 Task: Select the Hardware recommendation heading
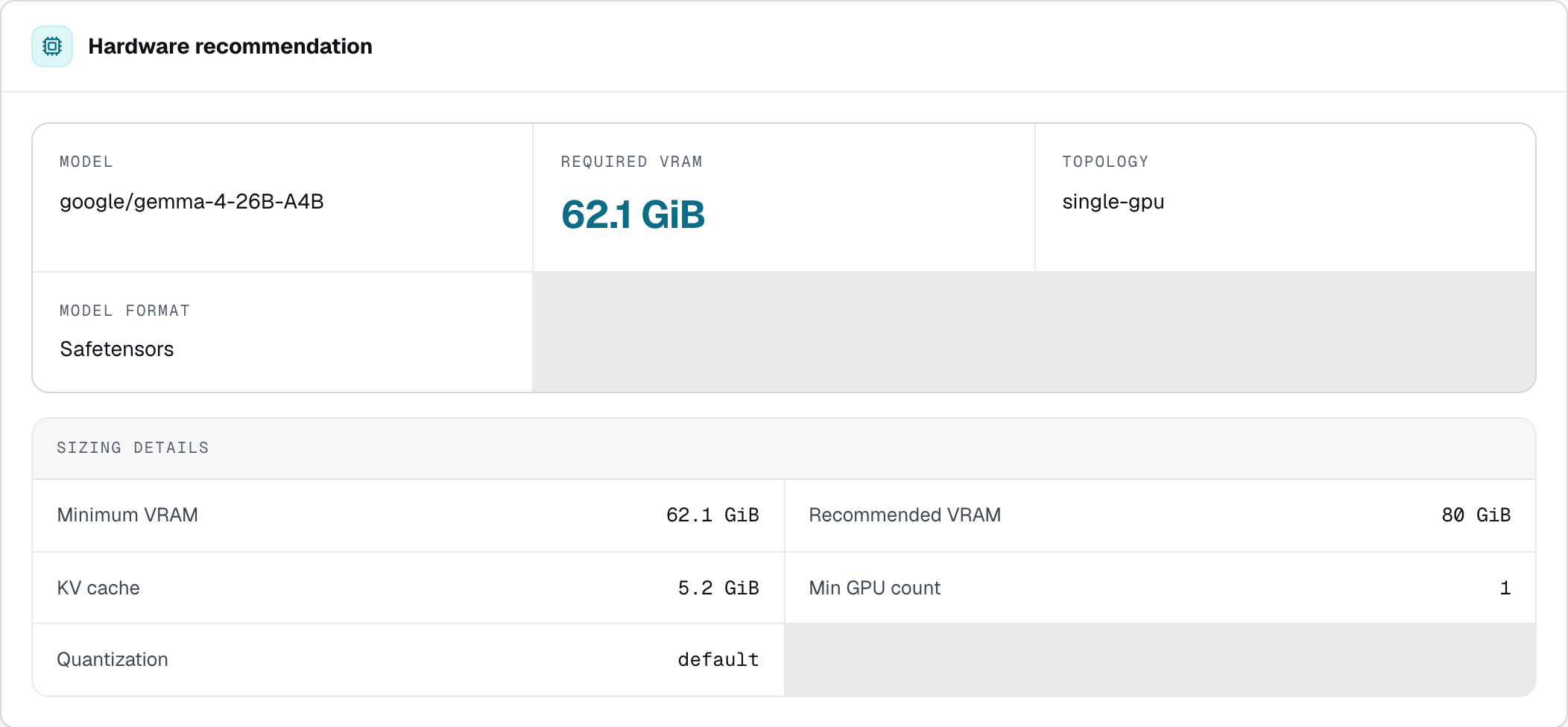pyautogui.click(x=230, y=46)
